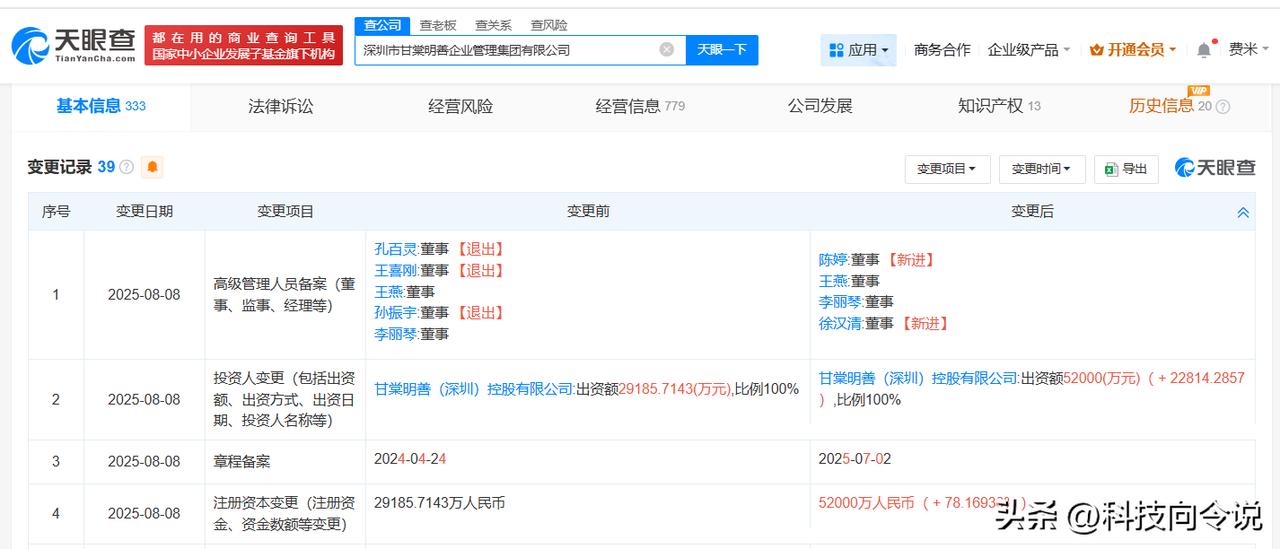Switch to the 历史信息 tab
Screen dimensions: 1280x549
tap(1170, 106)
